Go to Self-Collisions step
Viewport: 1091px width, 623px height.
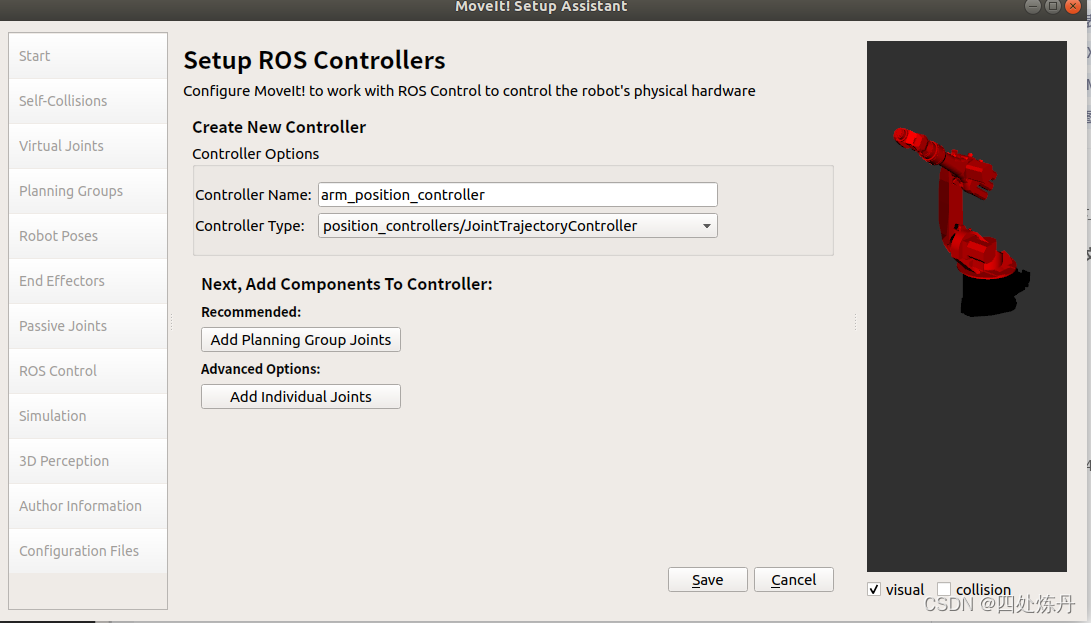88,101
